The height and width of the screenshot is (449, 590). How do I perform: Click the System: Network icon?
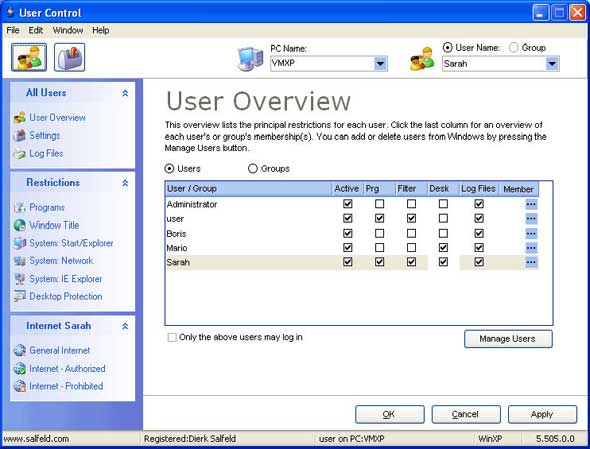coord(20,261)
